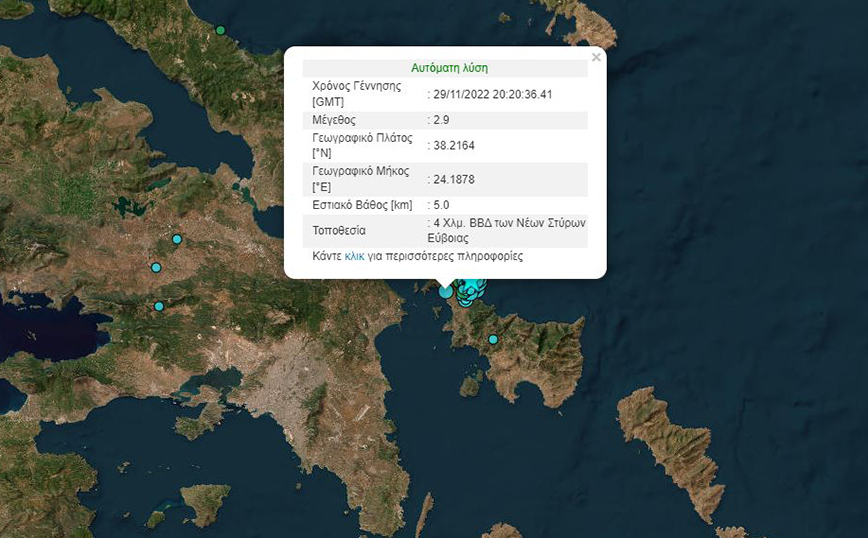Click the isolated earthquake marker in southern Evia
The width and height of the screenshot is (868, 538).
493,340
